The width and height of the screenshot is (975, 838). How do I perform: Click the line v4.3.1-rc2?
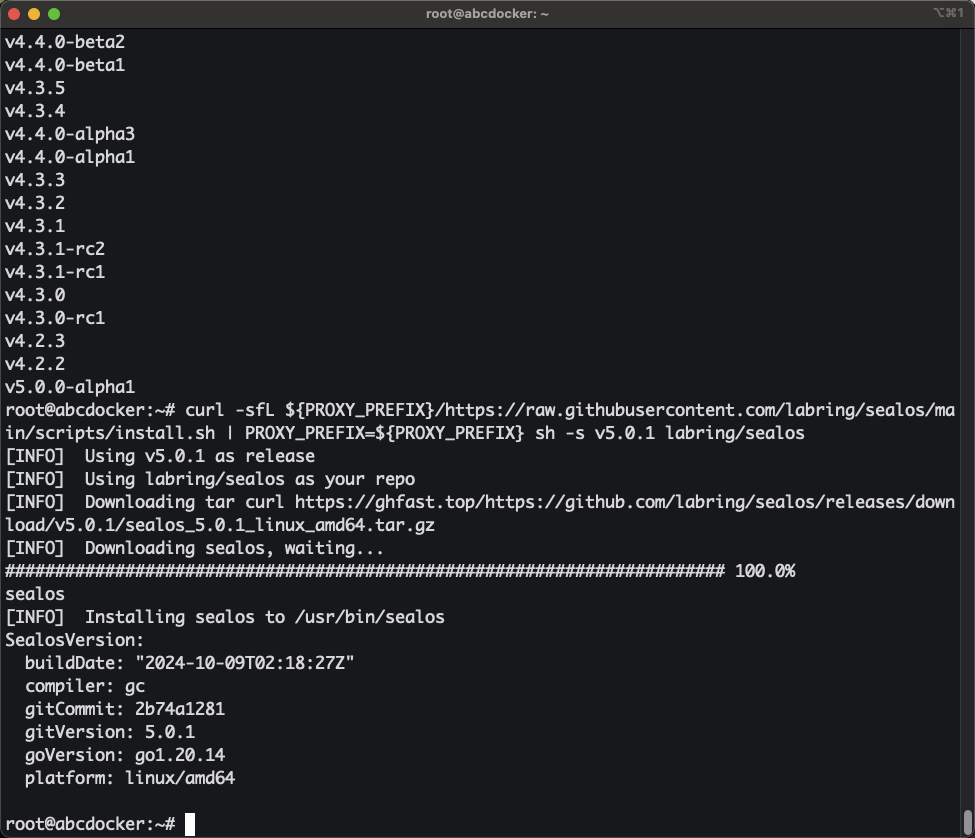tap(55, 249)
